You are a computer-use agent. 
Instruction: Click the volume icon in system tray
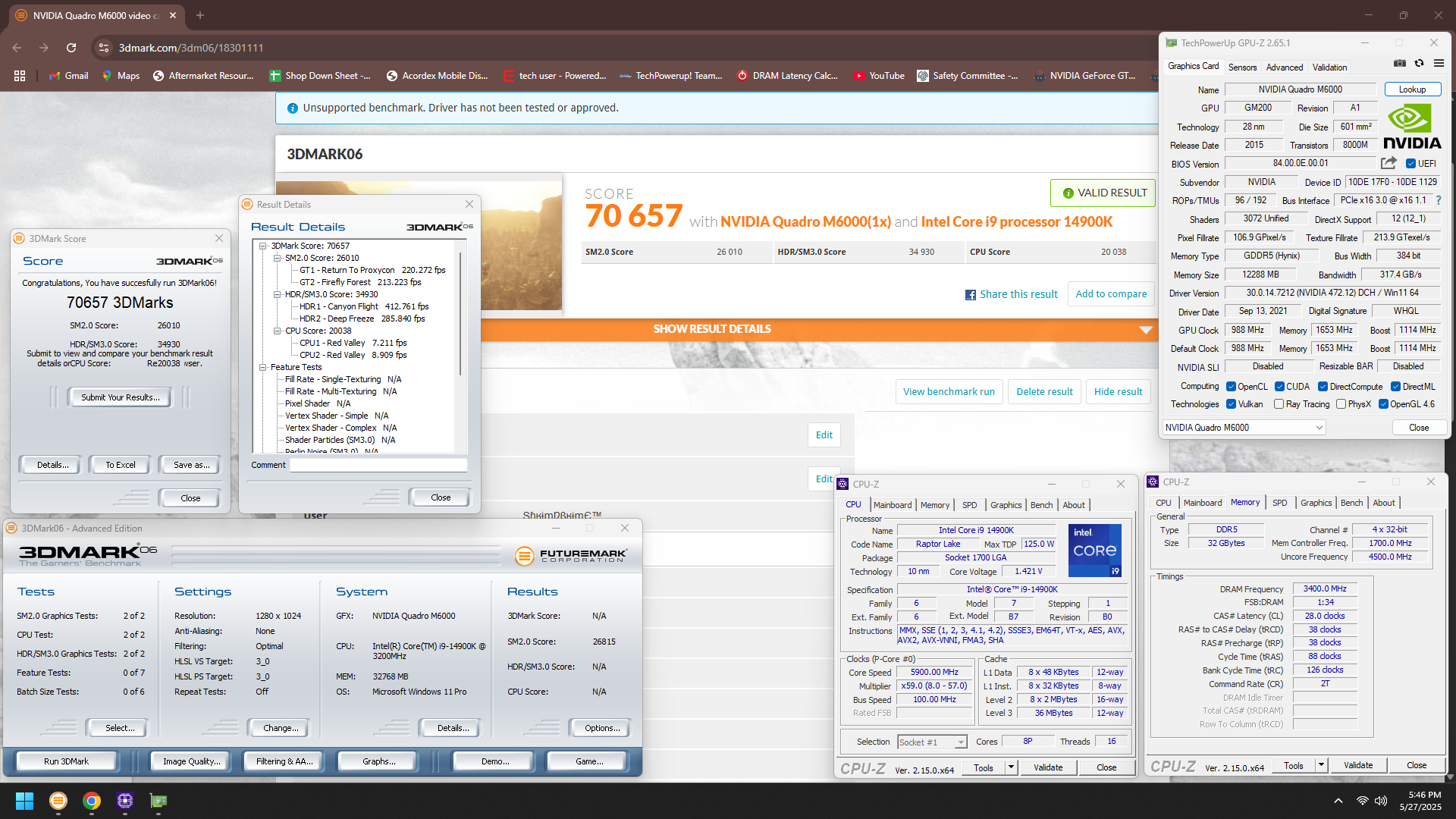(1381, 801)
